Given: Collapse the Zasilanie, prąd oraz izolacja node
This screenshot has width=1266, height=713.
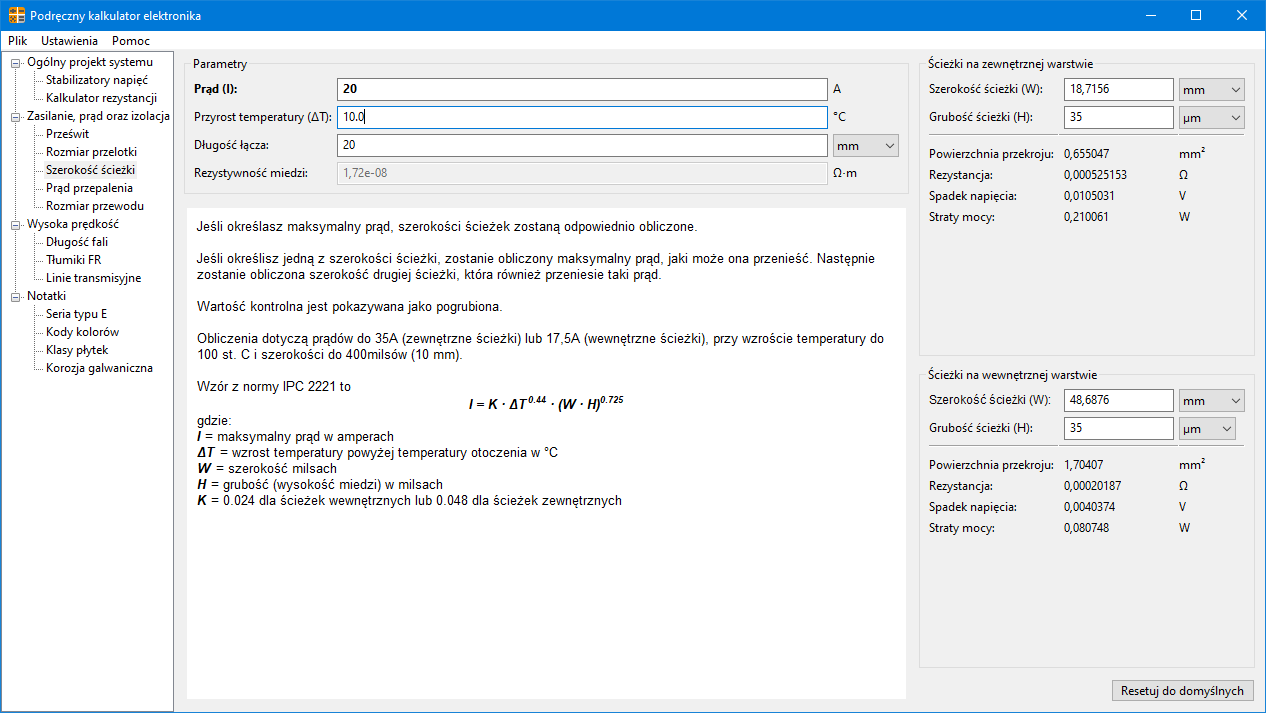Looking at the screenshot, I should [x=16, y=116].
